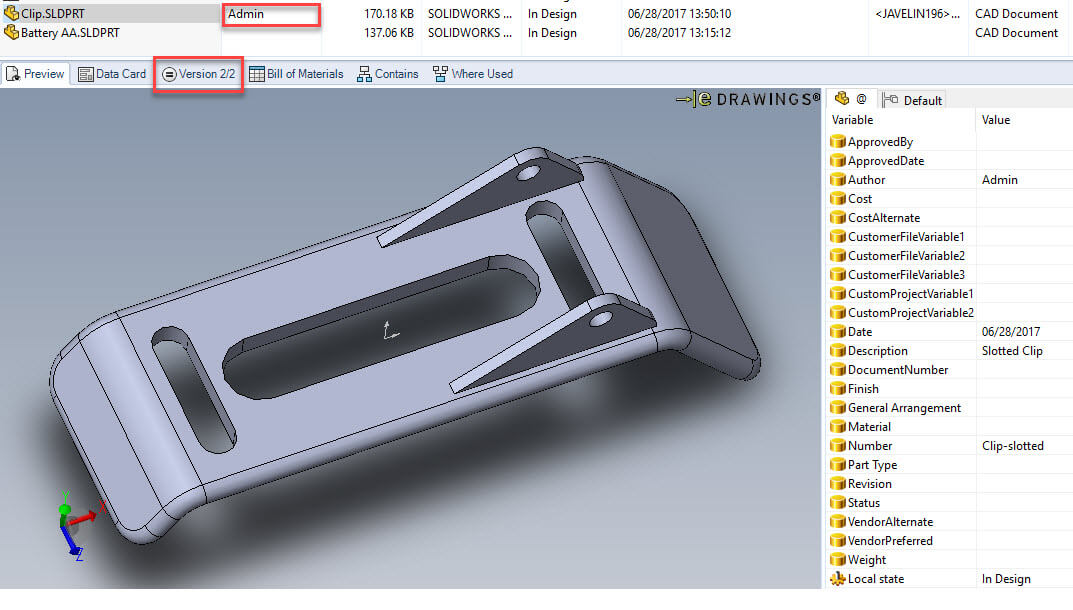Click the eDrawings logo in preview
Screen dimensions: 1073x610
(748, 99)
